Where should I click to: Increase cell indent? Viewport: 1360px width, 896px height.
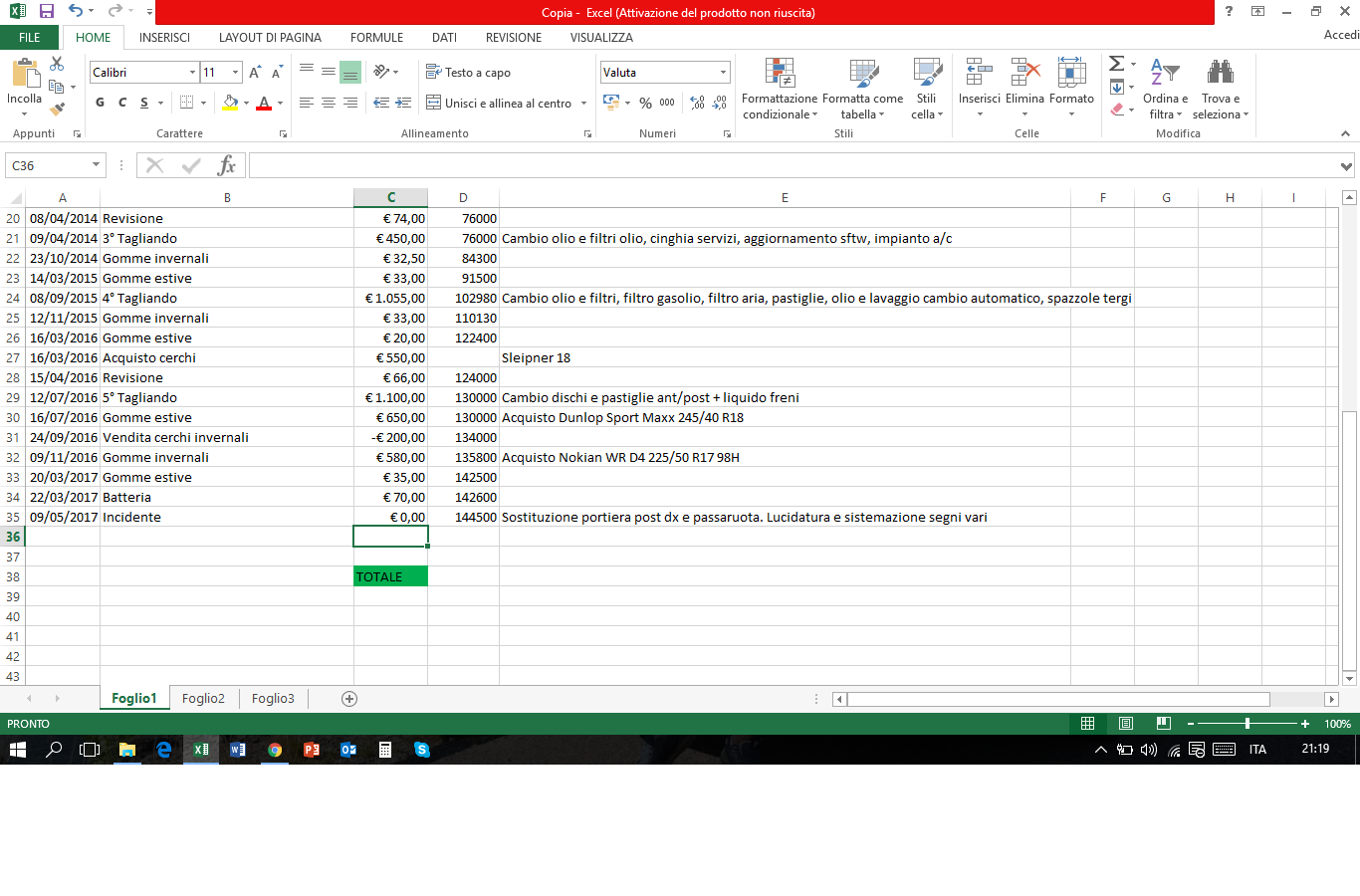pos(403,103)
